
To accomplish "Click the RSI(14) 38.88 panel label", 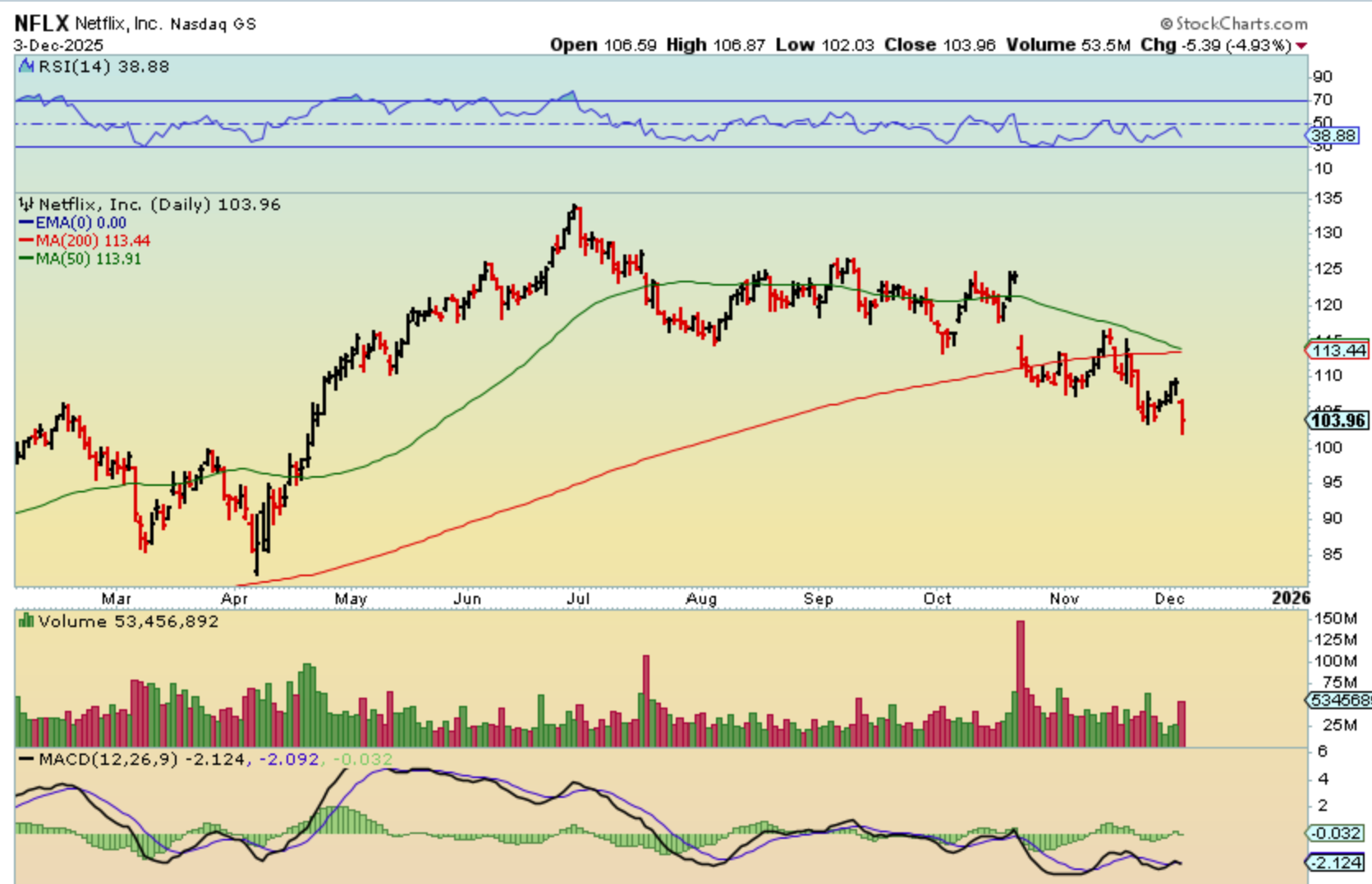I will 103,66.
